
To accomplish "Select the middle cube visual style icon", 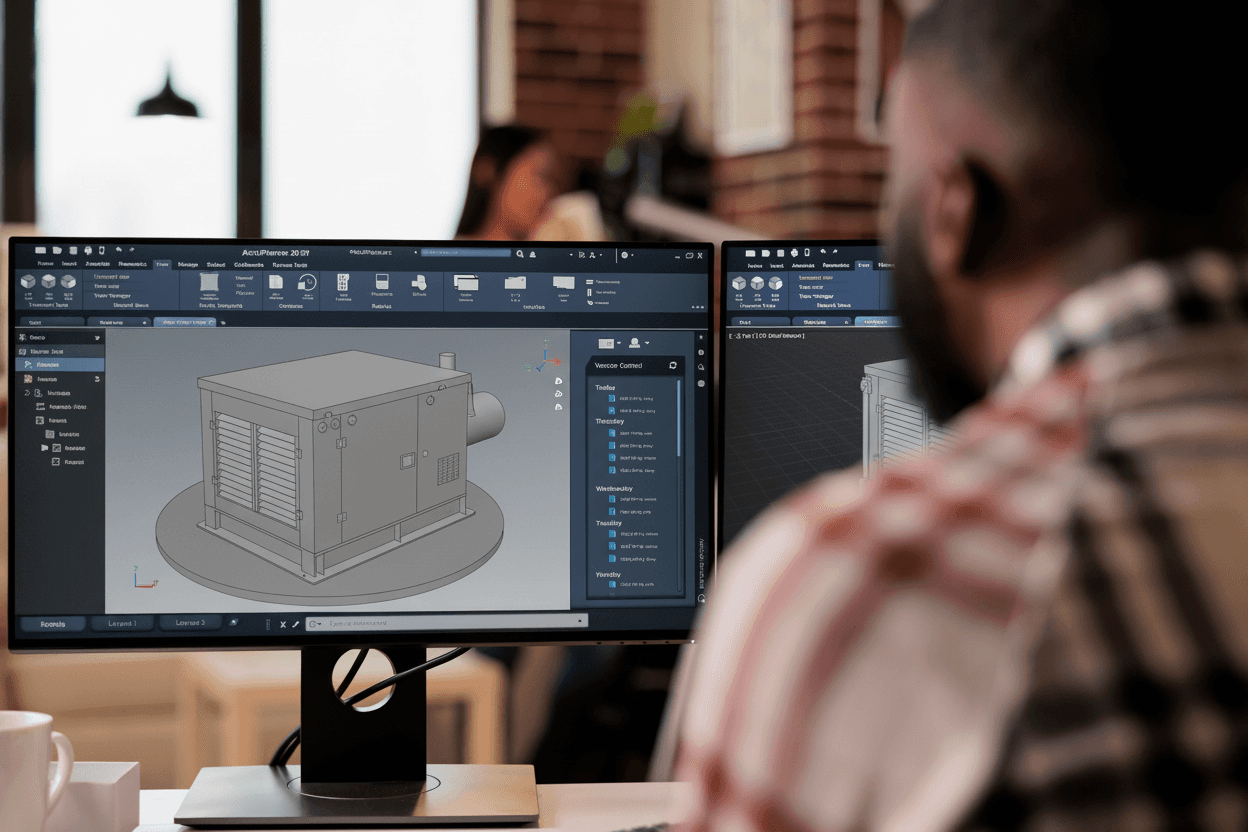I will point(48,281).
